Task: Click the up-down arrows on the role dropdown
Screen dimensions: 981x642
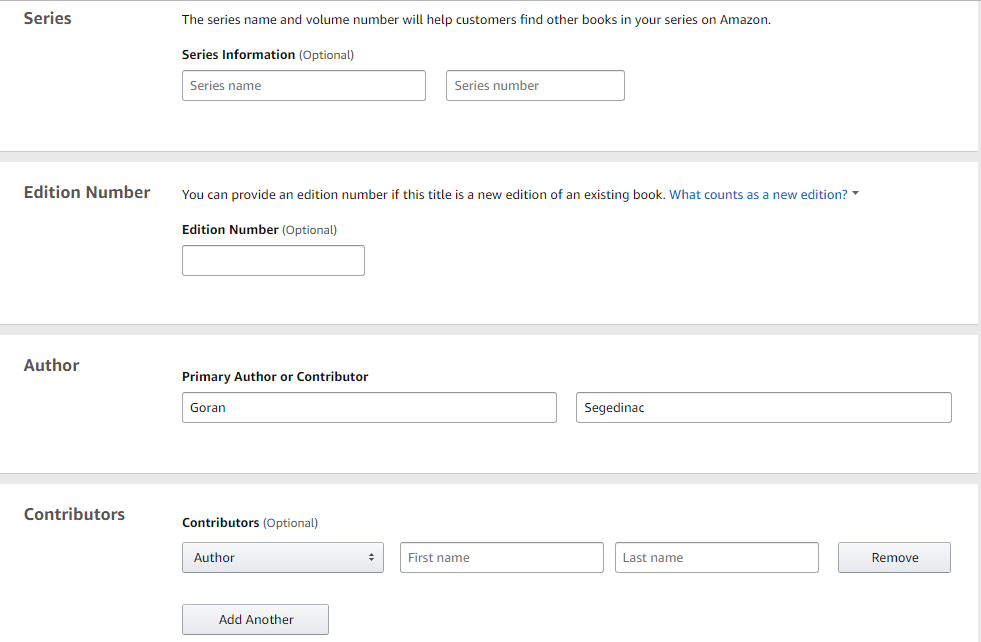Action: [x=371, y=558]
